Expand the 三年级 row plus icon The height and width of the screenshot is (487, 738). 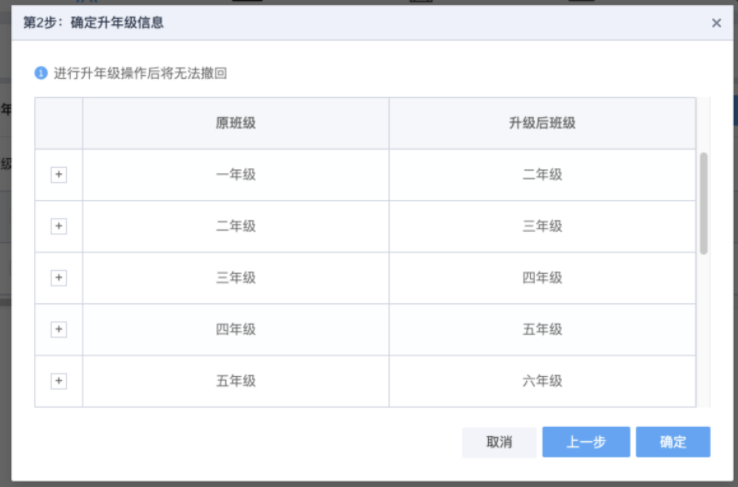(x=58, y=278)
